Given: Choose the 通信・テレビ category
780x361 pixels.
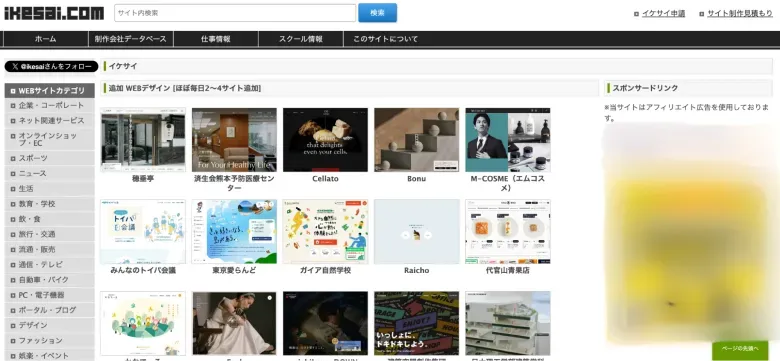Looking at the screenshot, I should tap(50, 265).
